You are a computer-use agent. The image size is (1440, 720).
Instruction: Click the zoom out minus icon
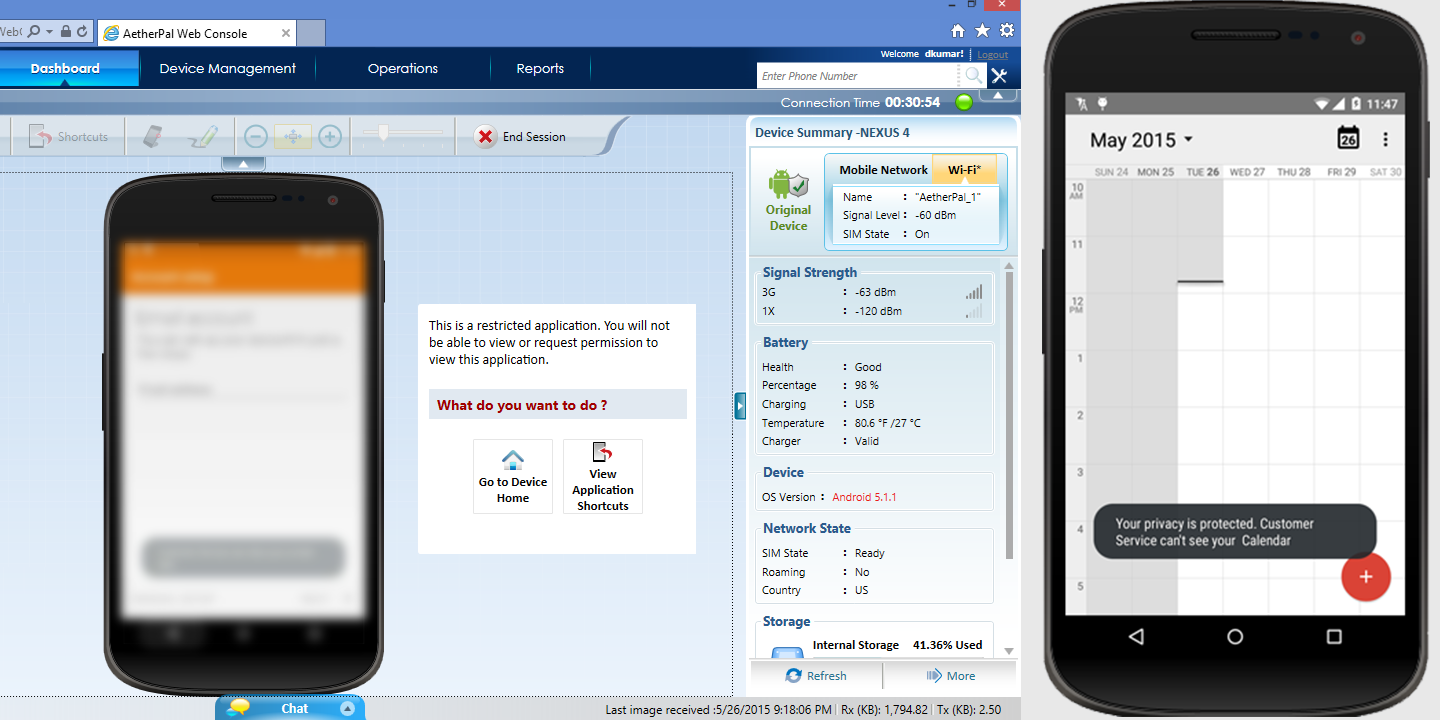tap(256, 137)
